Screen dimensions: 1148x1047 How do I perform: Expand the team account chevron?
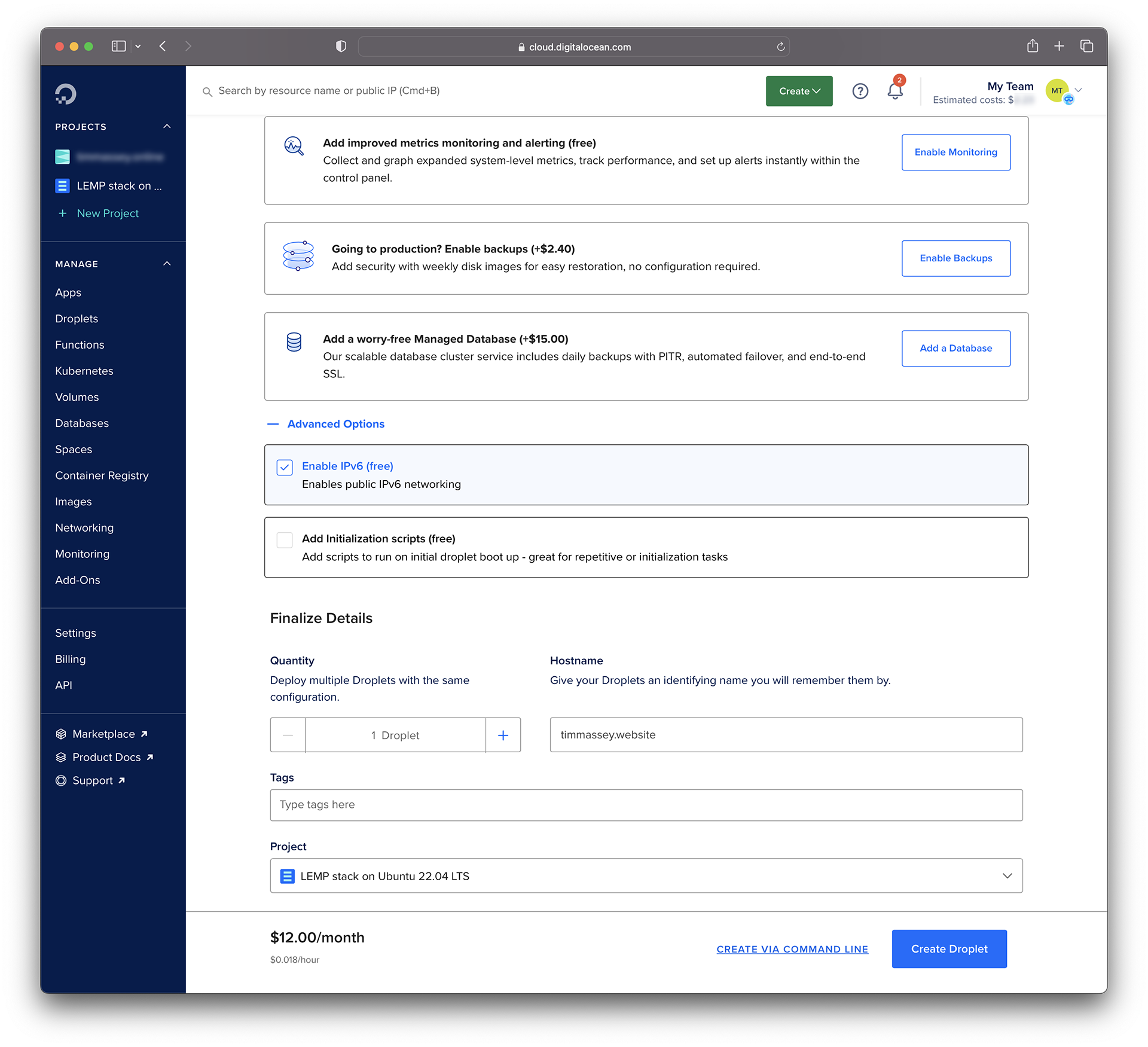tap(1078, 90)
